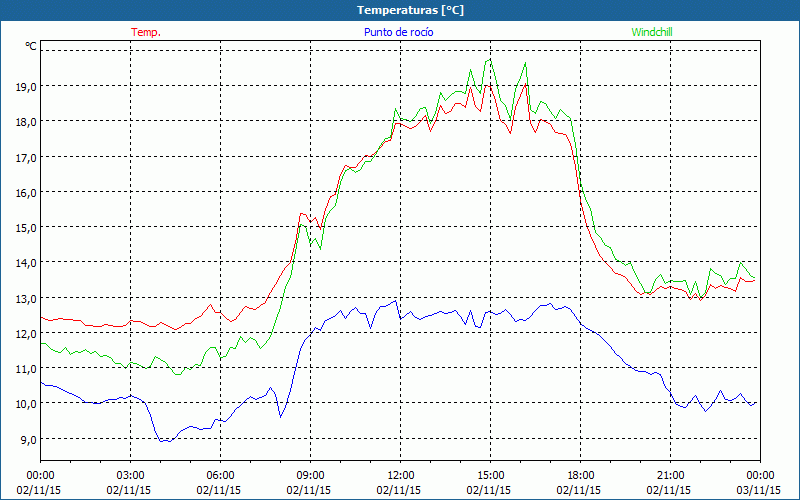This screenshot has height=500, width=800.
Task: Click the °C axis unit label
Action: click(x=31, y=46)
